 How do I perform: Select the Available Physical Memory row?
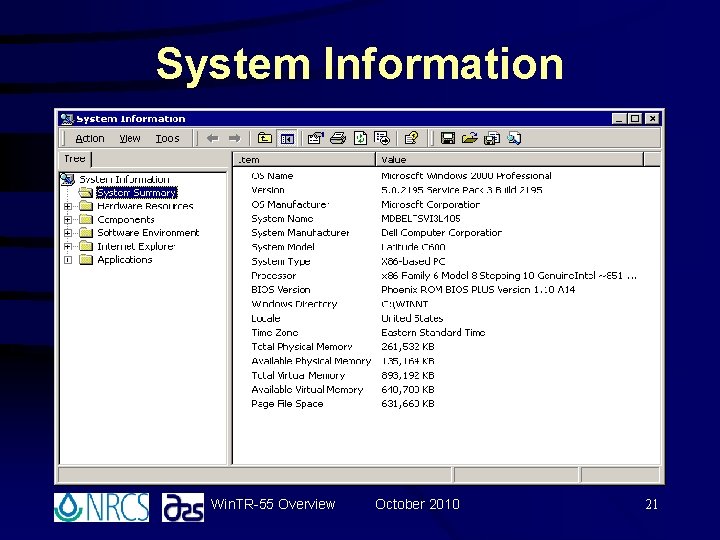point(446,361)
